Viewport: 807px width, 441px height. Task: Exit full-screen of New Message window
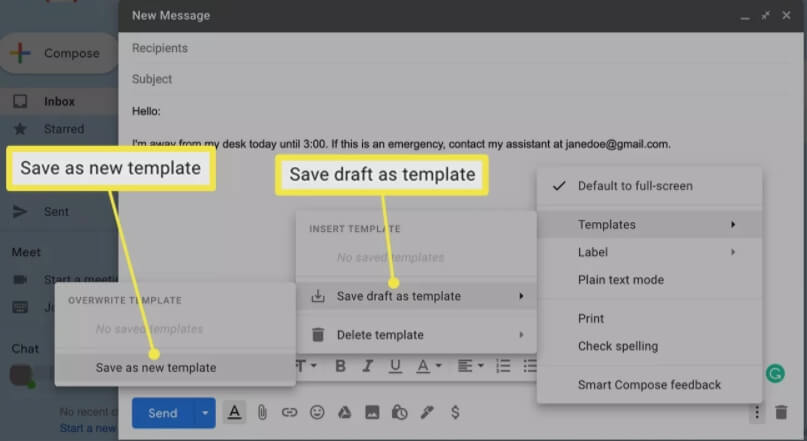point(766,15)
